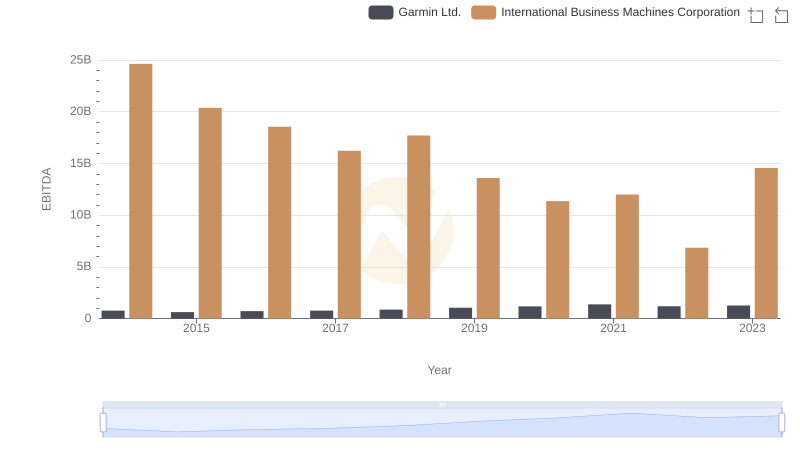Click the right handle of zoom slider

(781, 423)
